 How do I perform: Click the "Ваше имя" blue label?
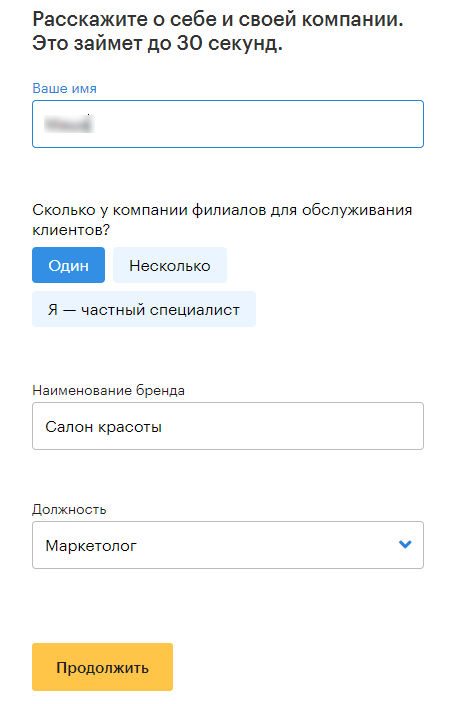(x=64, y=88)
